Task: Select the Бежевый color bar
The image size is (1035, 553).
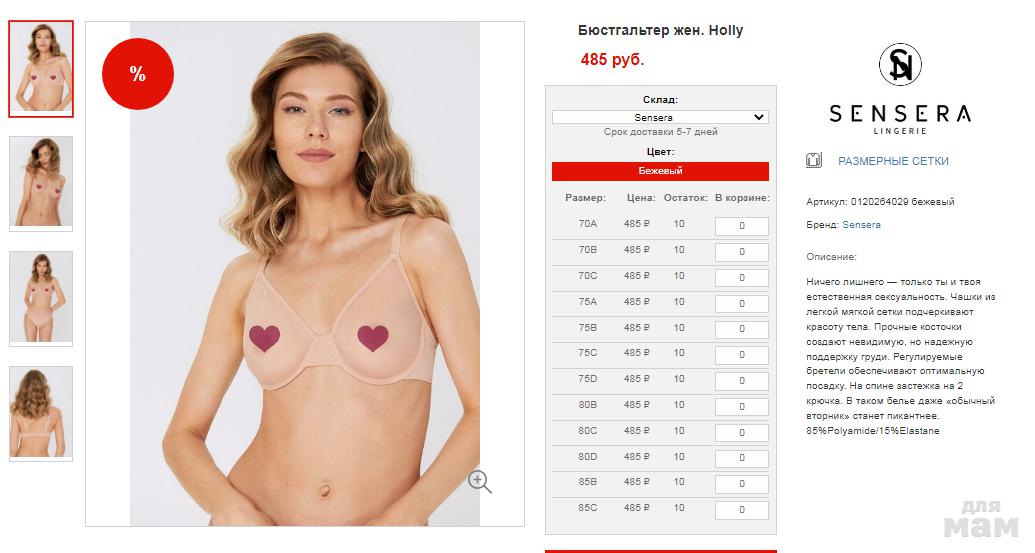Action: click(660, 171)
